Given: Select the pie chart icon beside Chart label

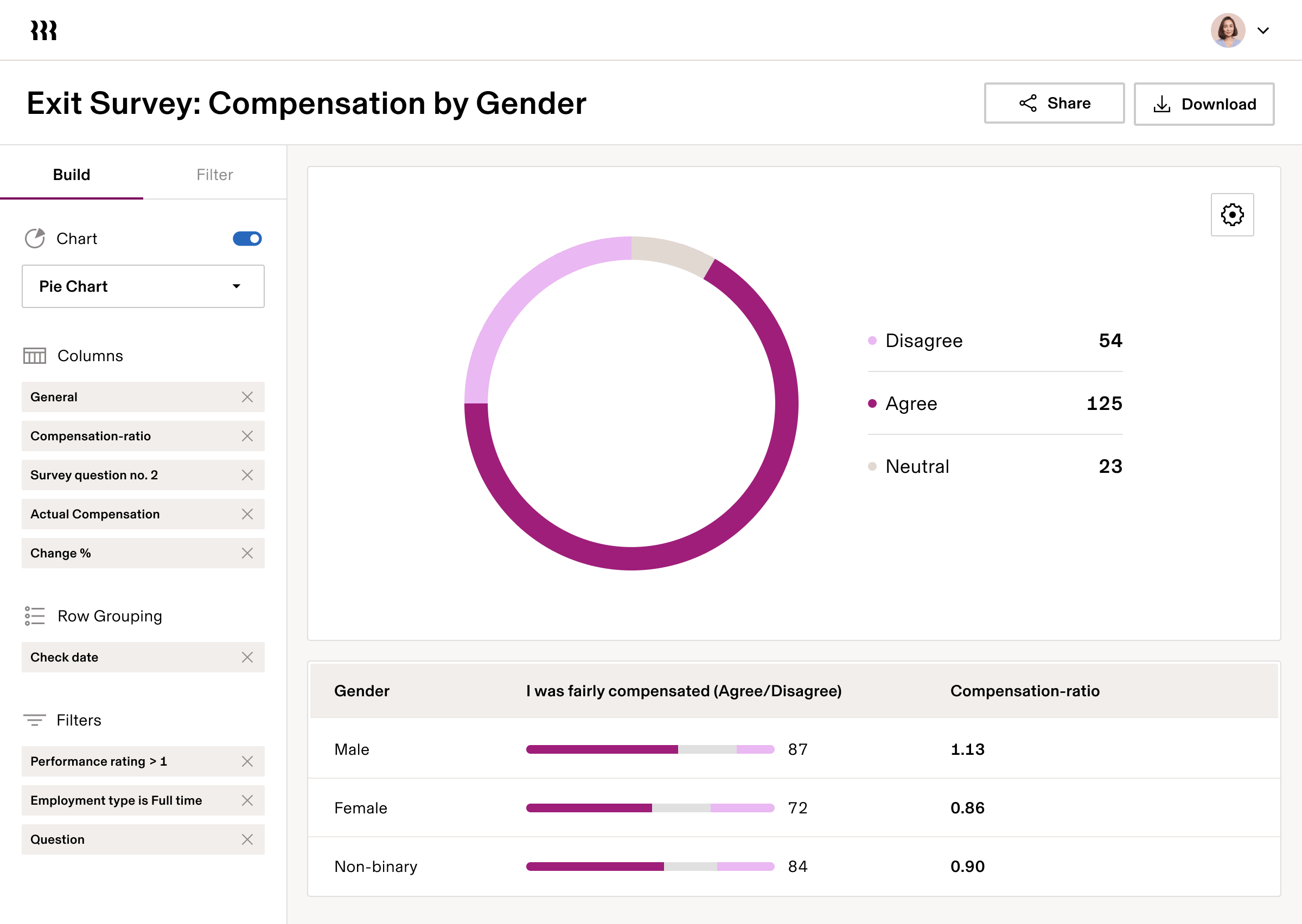Looking at the screenshot, I should pyautogui.click(x=35, y=239).
